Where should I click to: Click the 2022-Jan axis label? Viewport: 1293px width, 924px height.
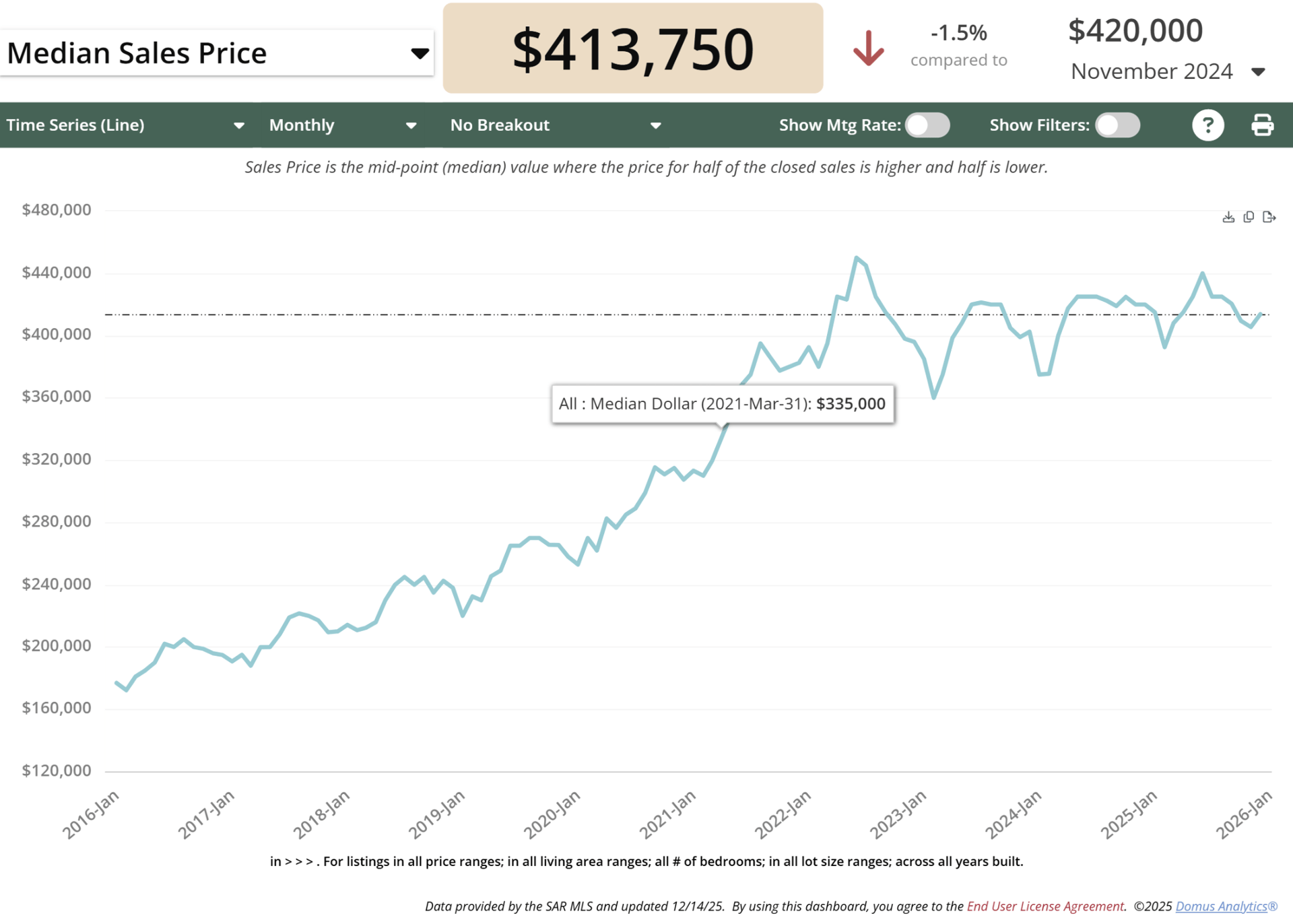coord(783,815)
